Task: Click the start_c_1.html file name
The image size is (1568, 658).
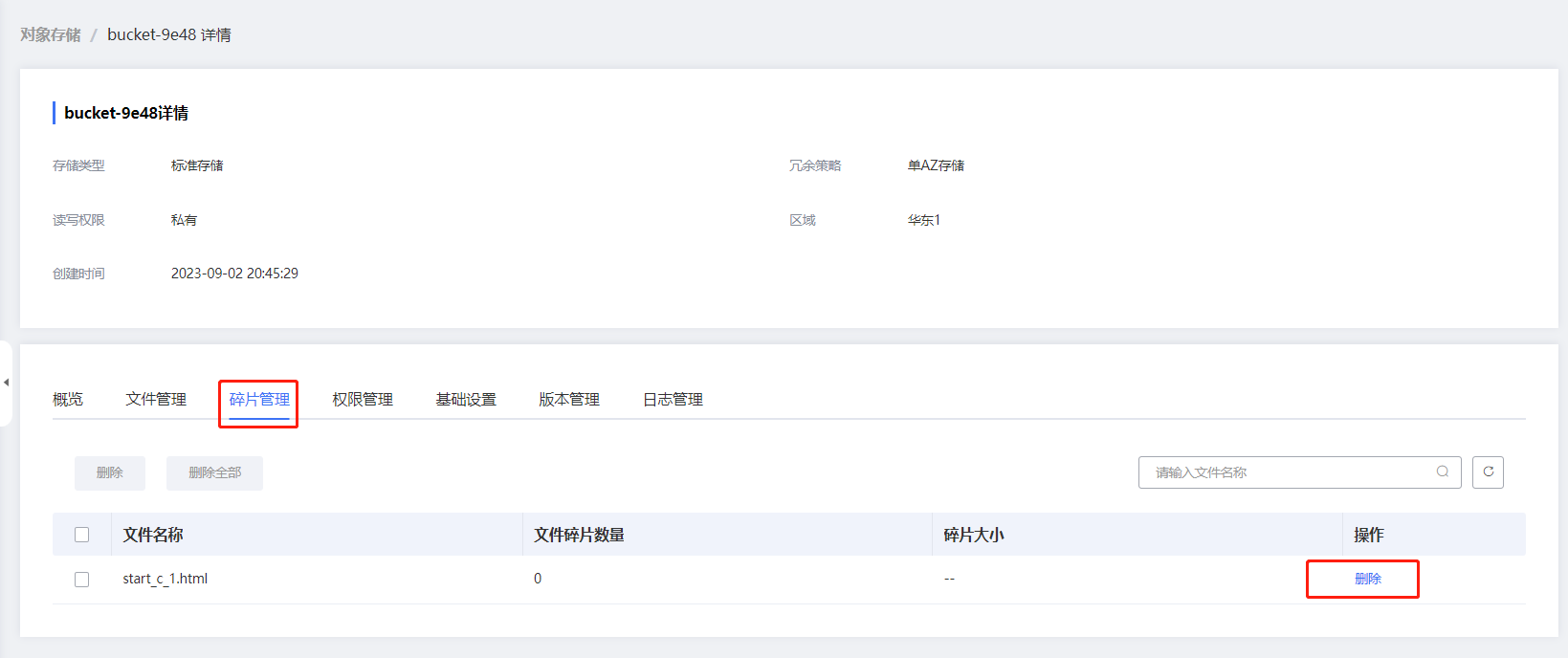Action: 166,579
